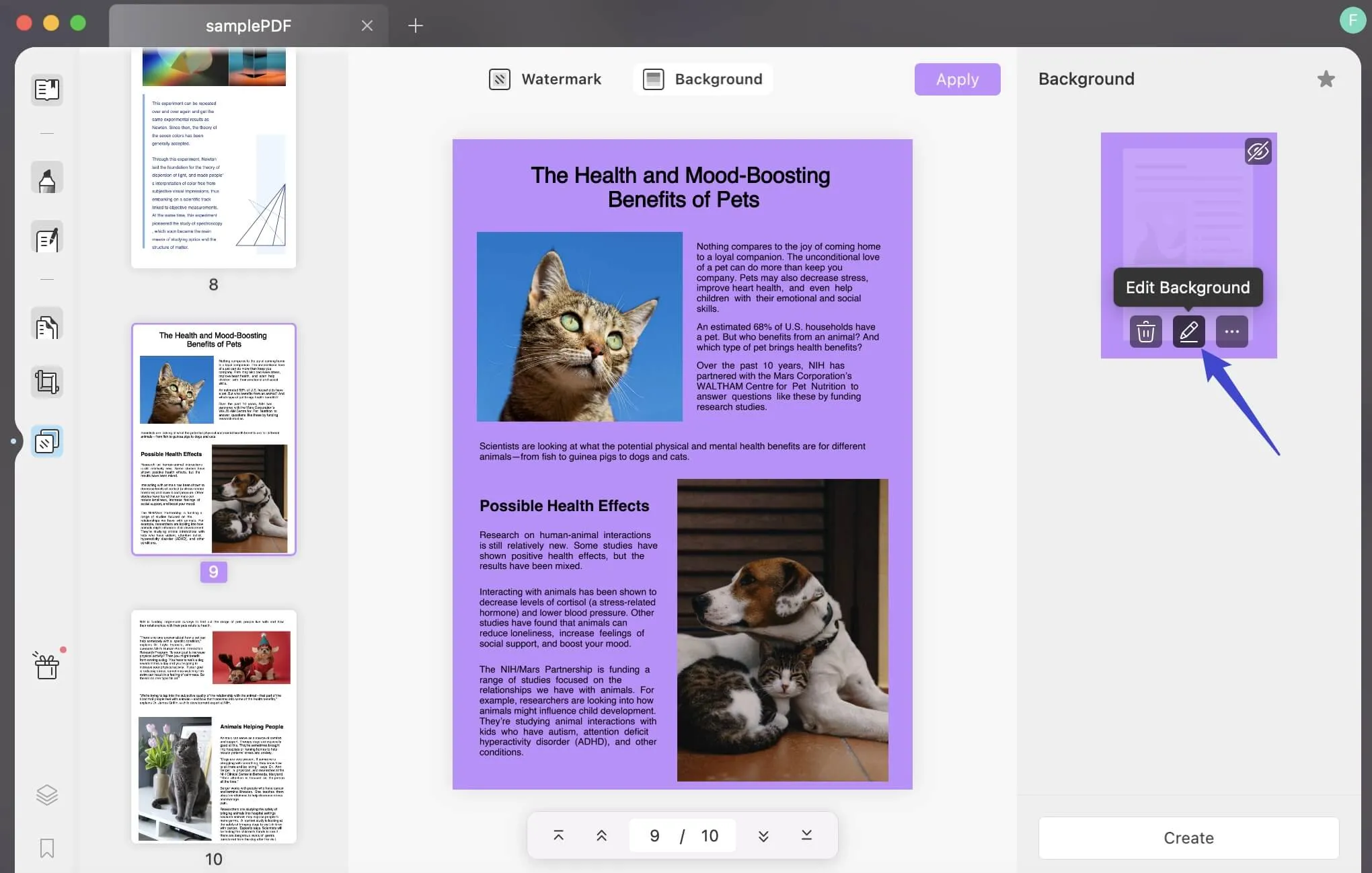The image size is (1372, 873).
Task: Delete background with the trash icon
Action: point(1145,332)
